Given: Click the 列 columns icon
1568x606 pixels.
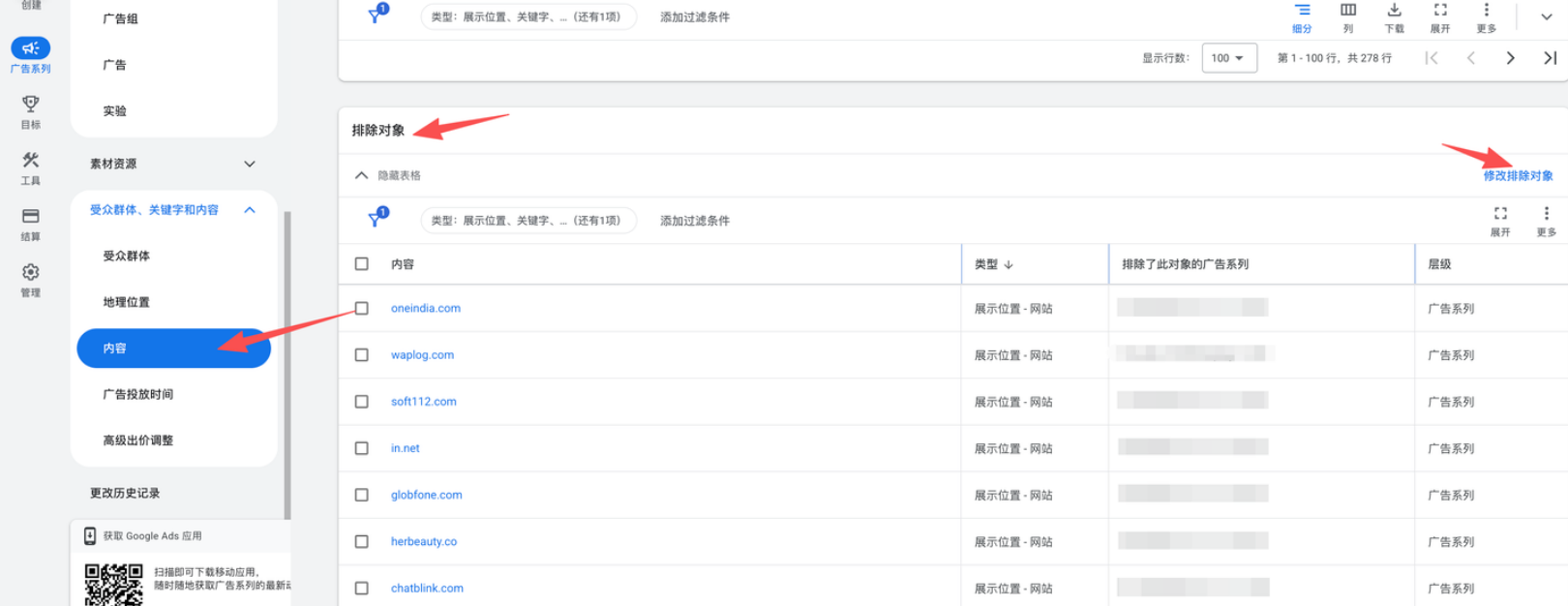Looking at the screenshot, I should [x=1348, y=10].
